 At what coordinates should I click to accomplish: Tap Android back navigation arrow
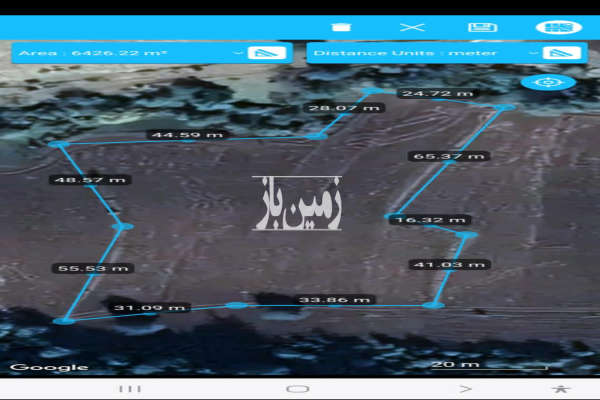pyautogui.click(x=464, y=388)
